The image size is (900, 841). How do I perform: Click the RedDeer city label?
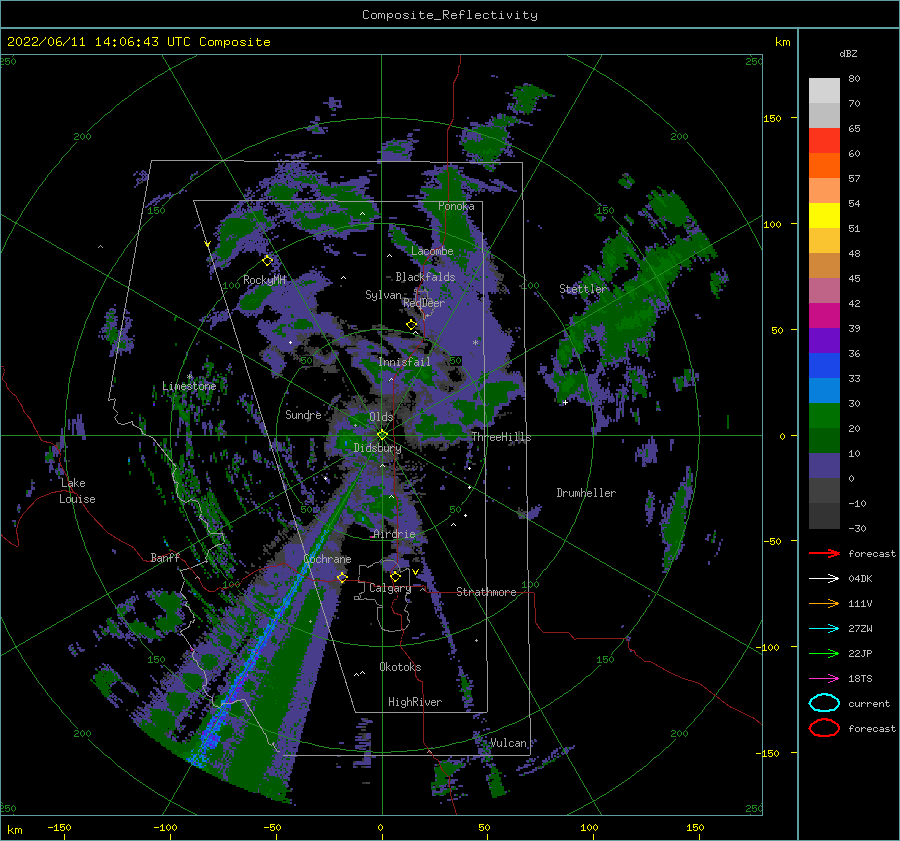click(x=424, y=303)
